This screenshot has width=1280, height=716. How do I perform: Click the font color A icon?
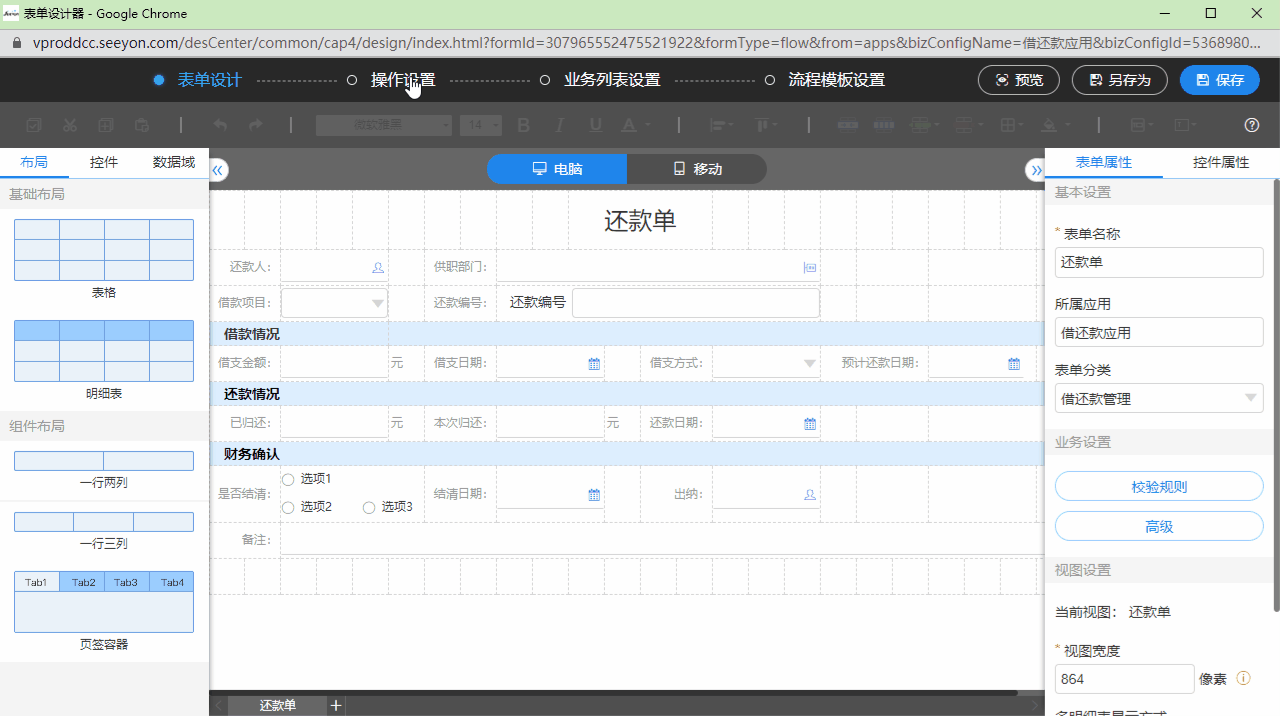628,125
